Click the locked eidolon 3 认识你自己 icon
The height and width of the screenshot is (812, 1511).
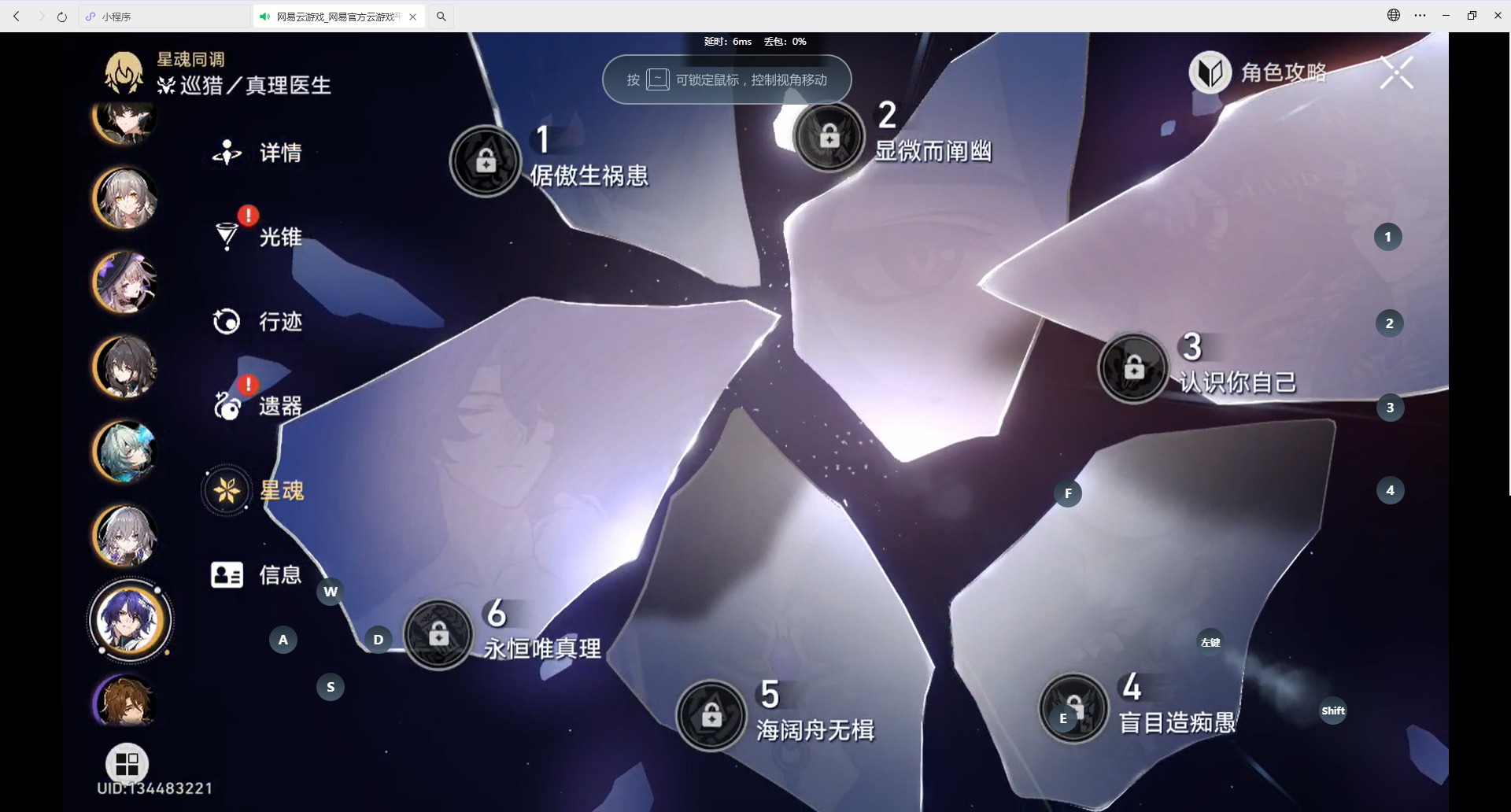(x=1133, y=367)
